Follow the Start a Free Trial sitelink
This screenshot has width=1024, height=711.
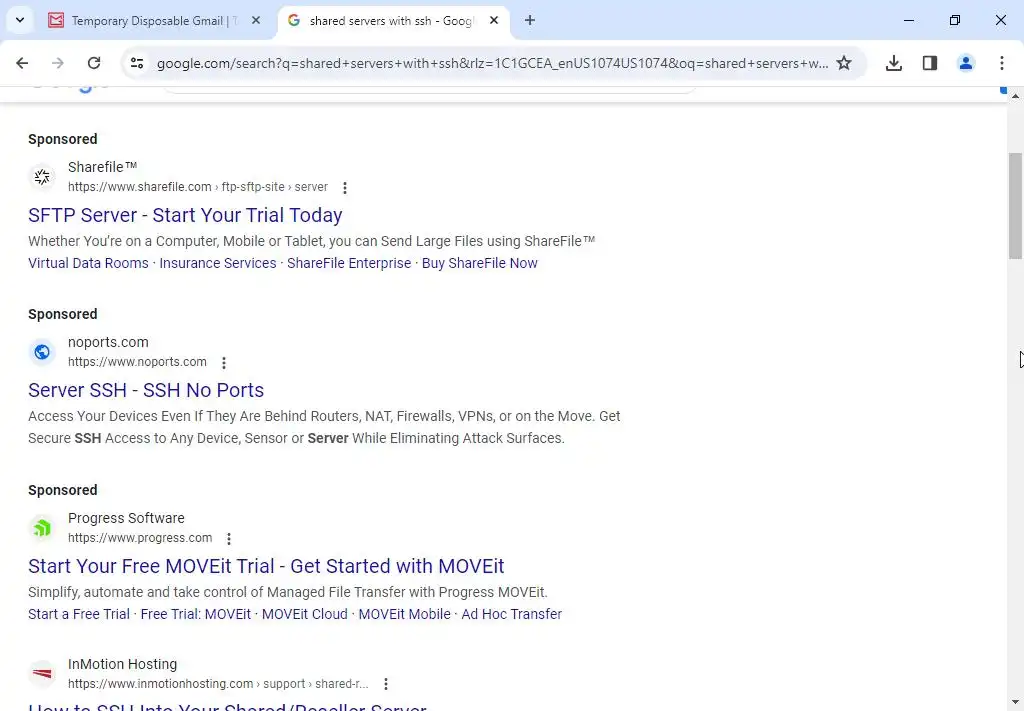pos(79,614)
